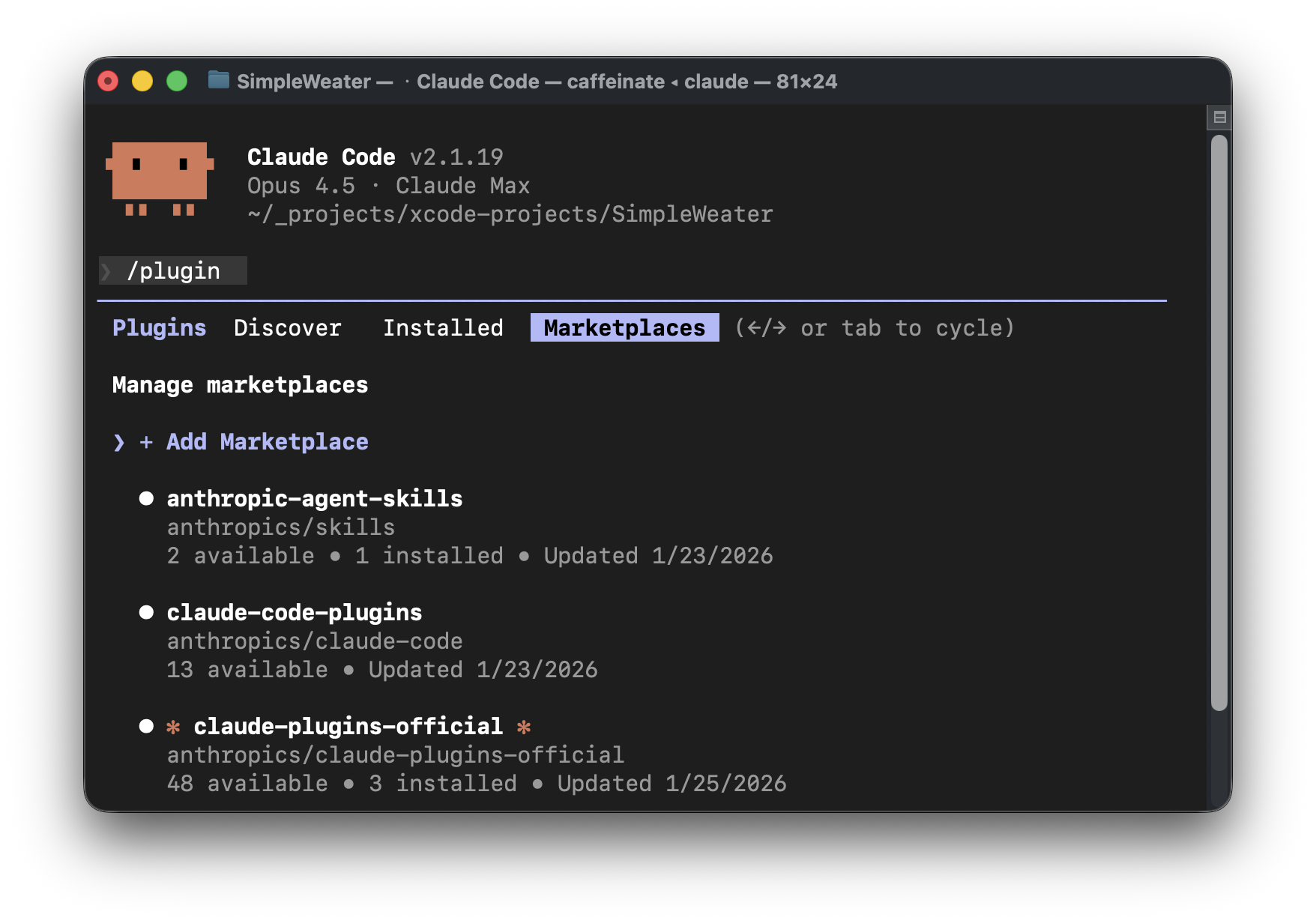Click the 'Opus 4.5 · Claude Max' line
This screenshot has width=1316, height=923.
pos(389,185)
